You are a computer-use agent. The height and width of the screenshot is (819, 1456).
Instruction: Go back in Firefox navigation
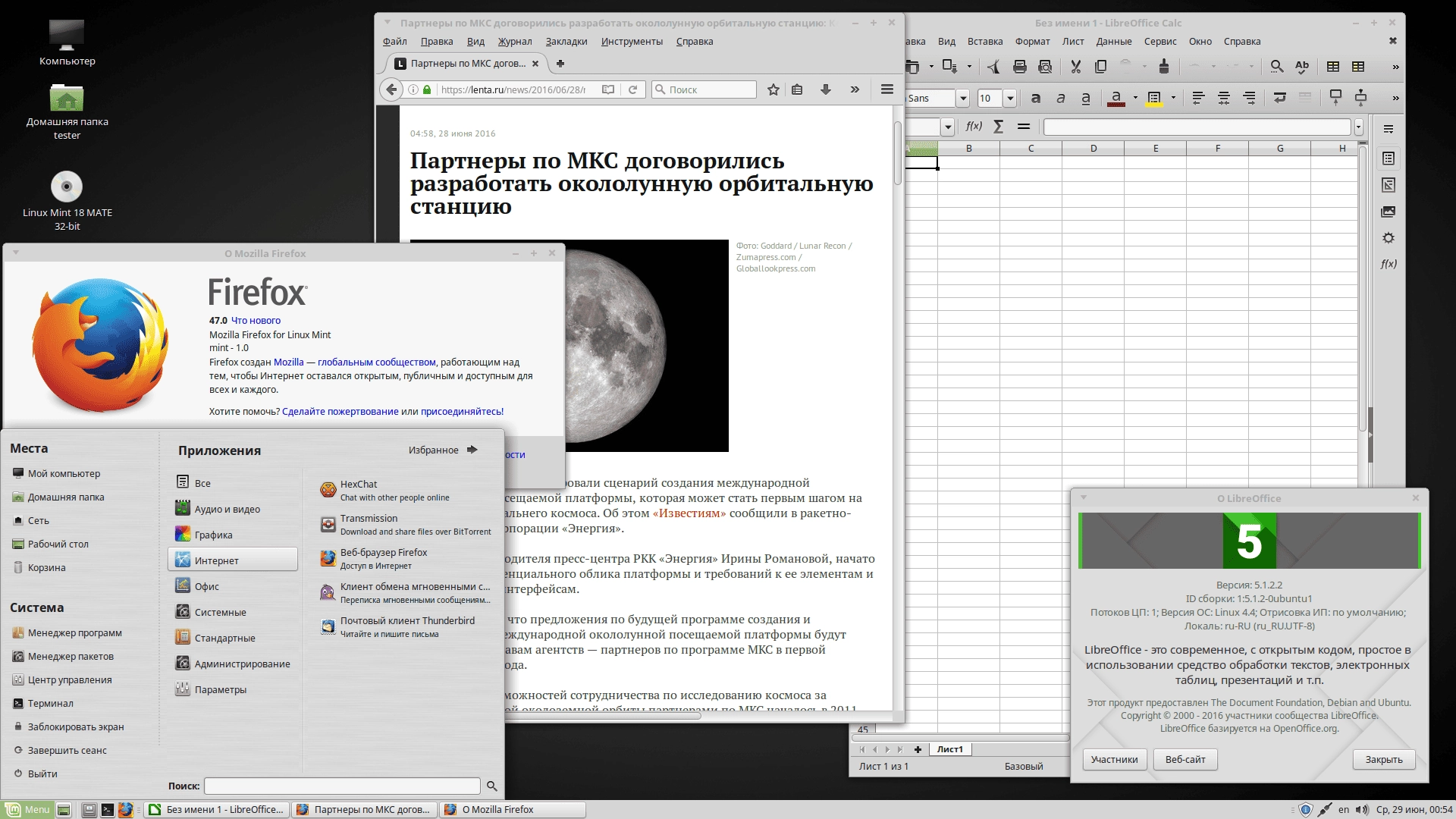click(x=391, y=89)
